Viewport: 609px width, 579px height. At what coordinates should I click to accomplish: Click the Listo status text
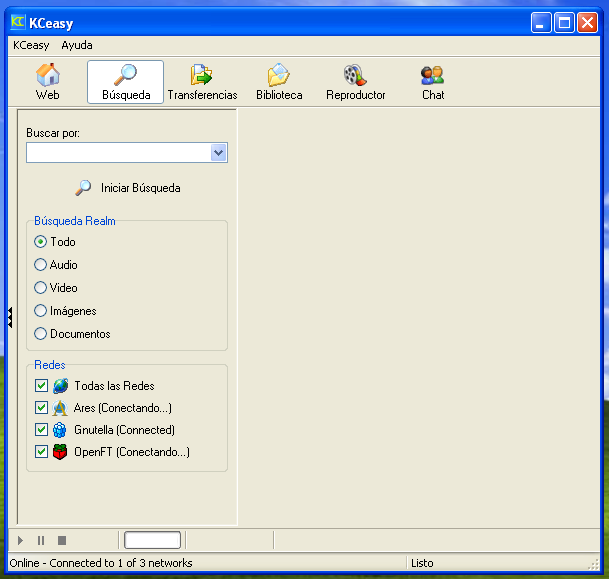[x=422, y=563]
